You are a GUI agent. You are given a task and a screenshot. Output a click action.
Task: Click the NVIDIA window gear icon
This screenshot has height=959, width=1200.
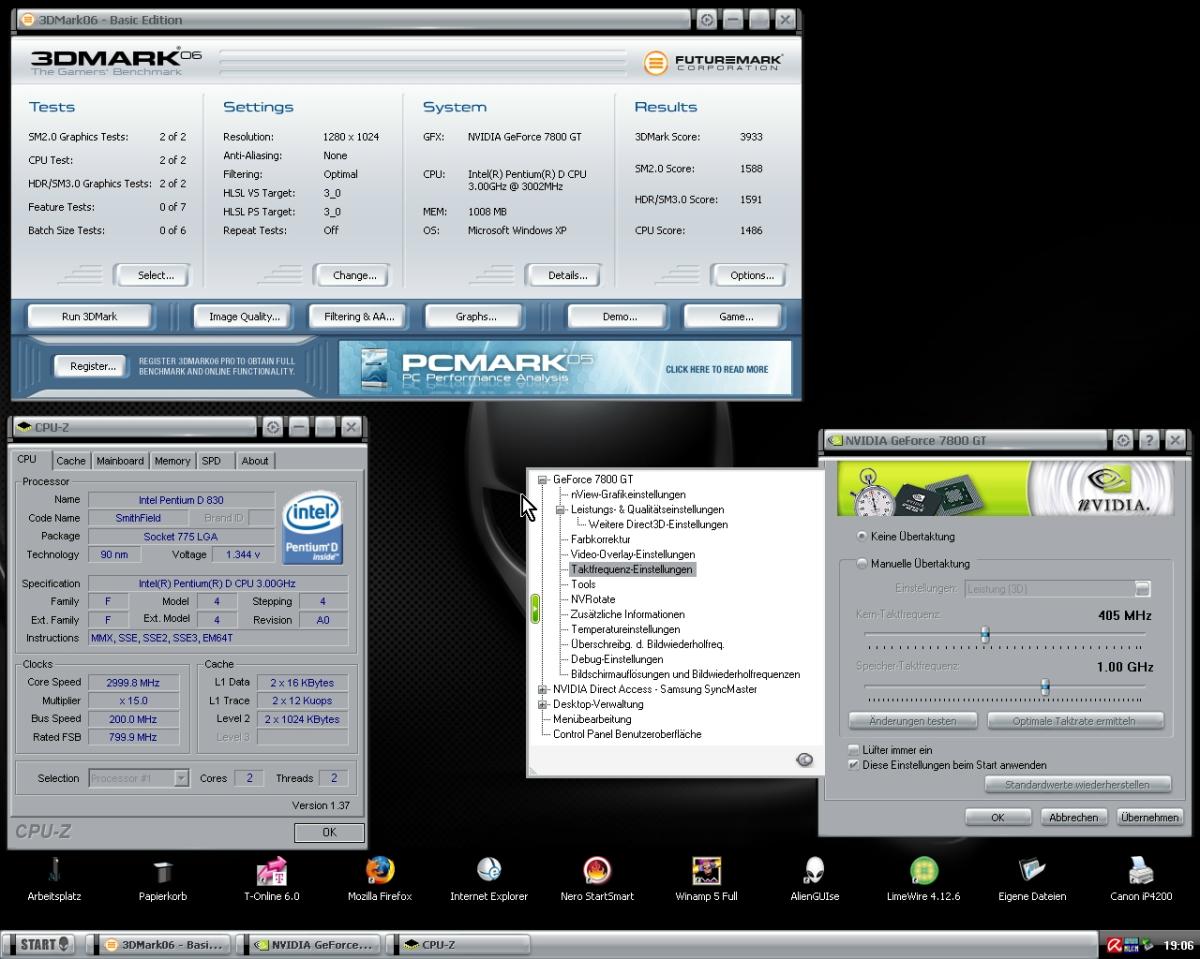1123,440
